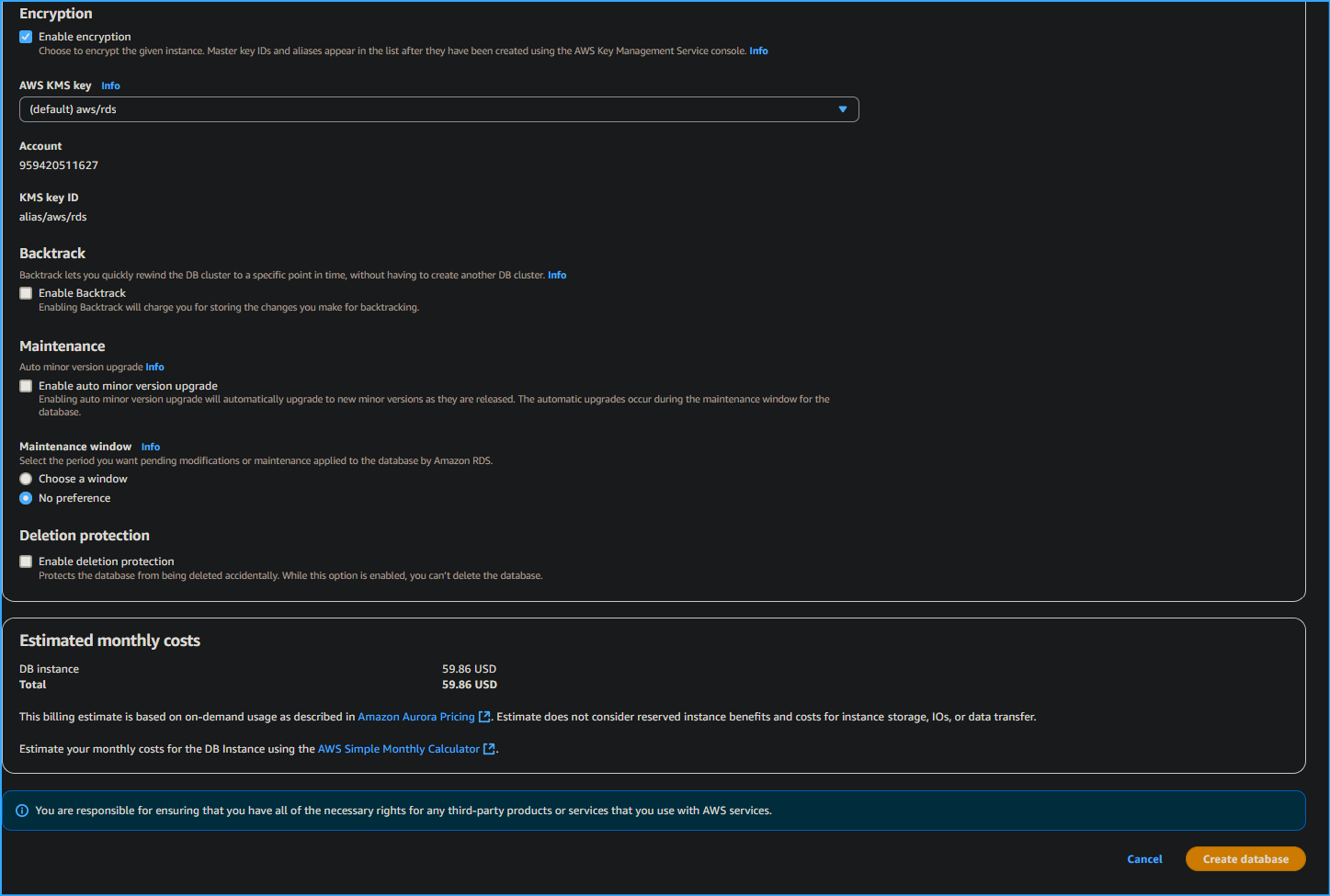Click external-link icon beside AWS Simple Monthly Calculator
Screen dimensions: 1330x896
coord(488,748)
